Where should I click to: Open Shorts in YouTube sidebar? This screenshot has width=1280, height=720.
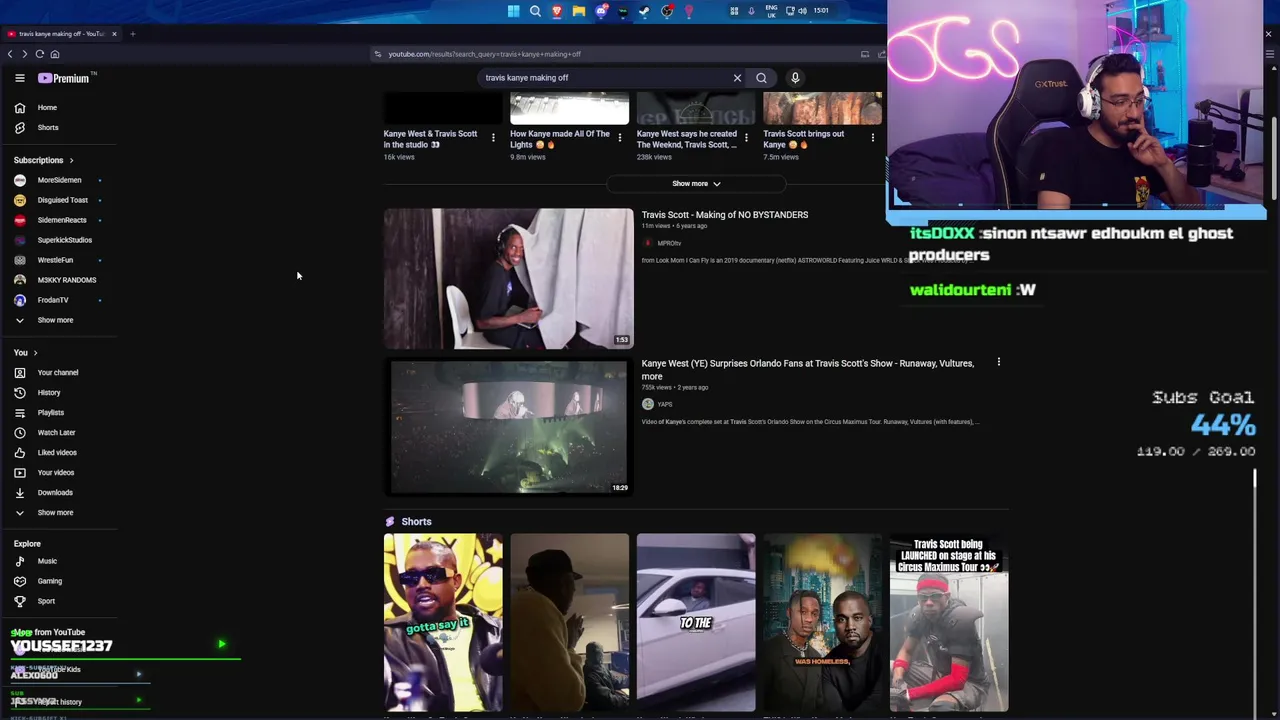pyautogui.click(x=48, y=127)
